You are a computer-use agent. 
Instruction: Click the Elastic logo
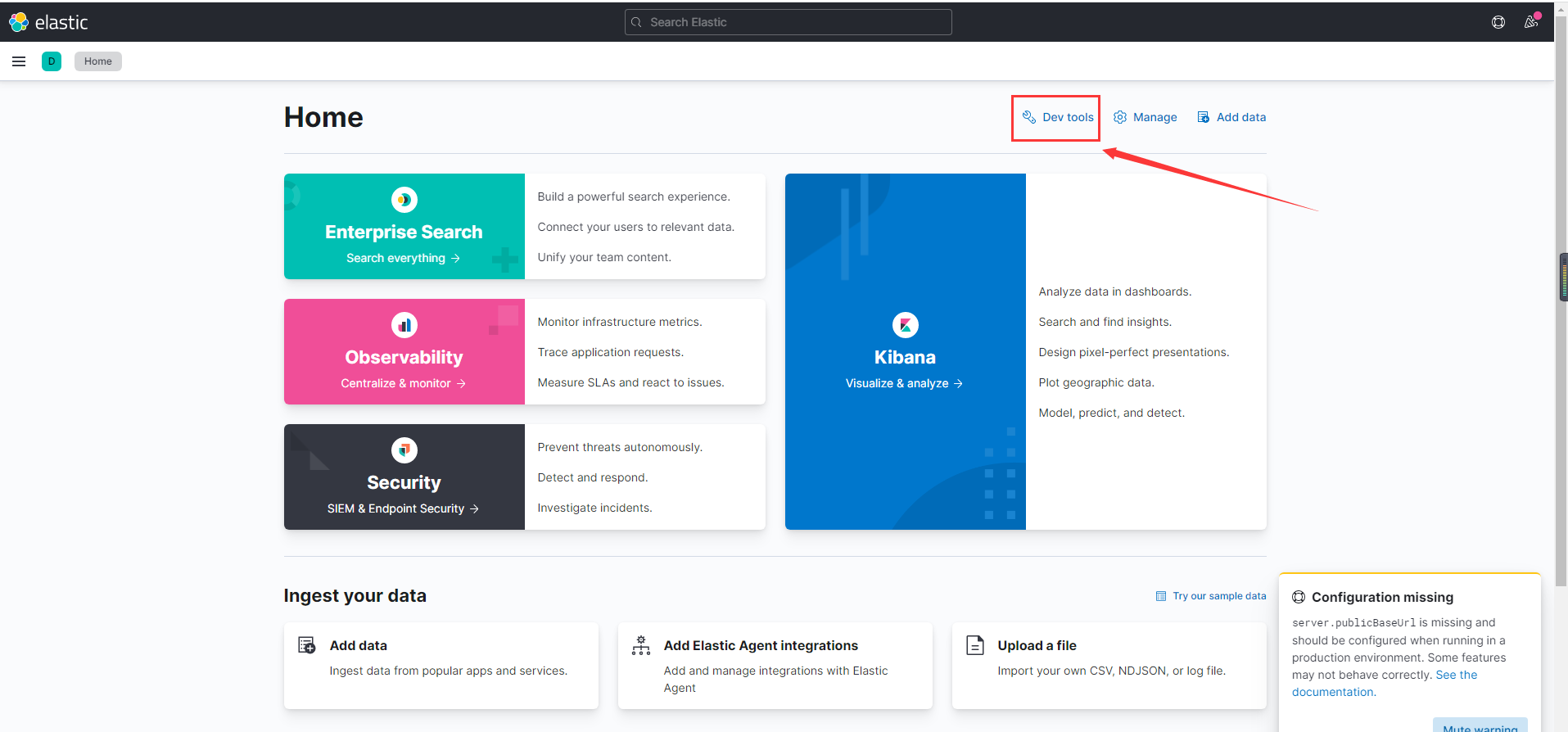(48, 22)
